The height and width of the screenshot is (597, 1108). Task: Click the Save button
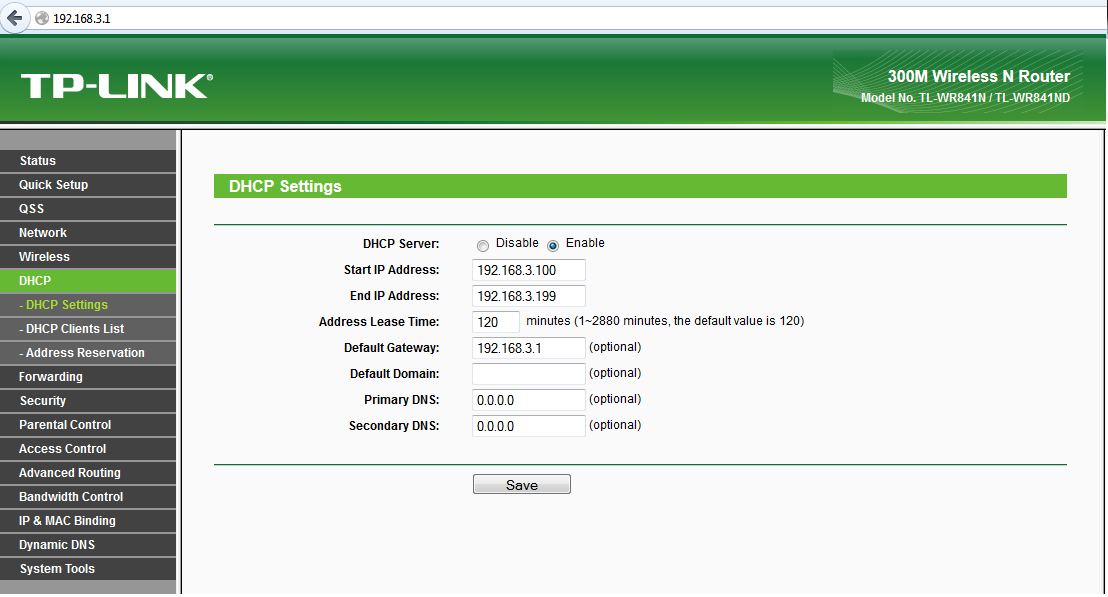click(x=521, y=485)
